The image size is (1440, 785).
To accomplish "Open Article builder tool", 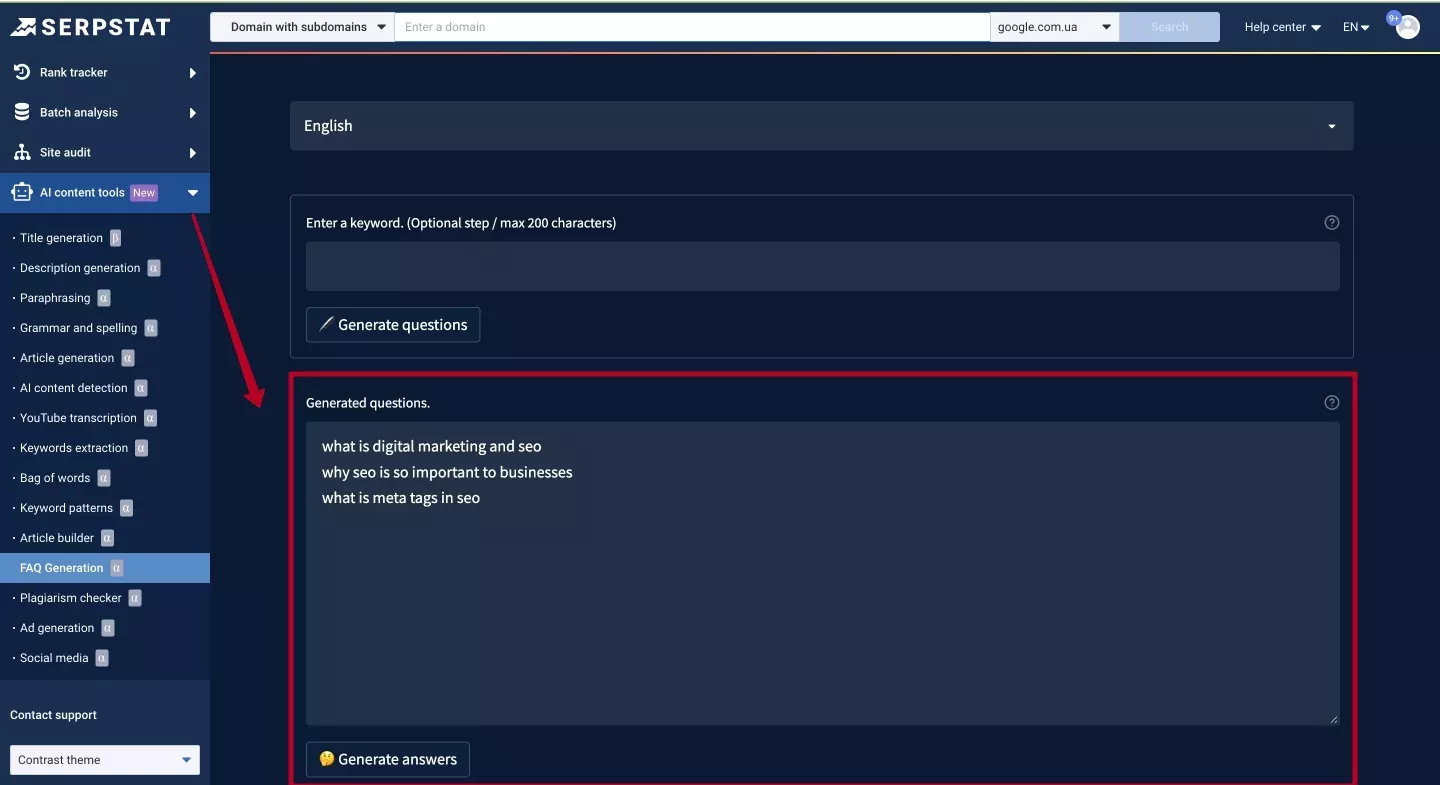I will (x=57, y=538).
